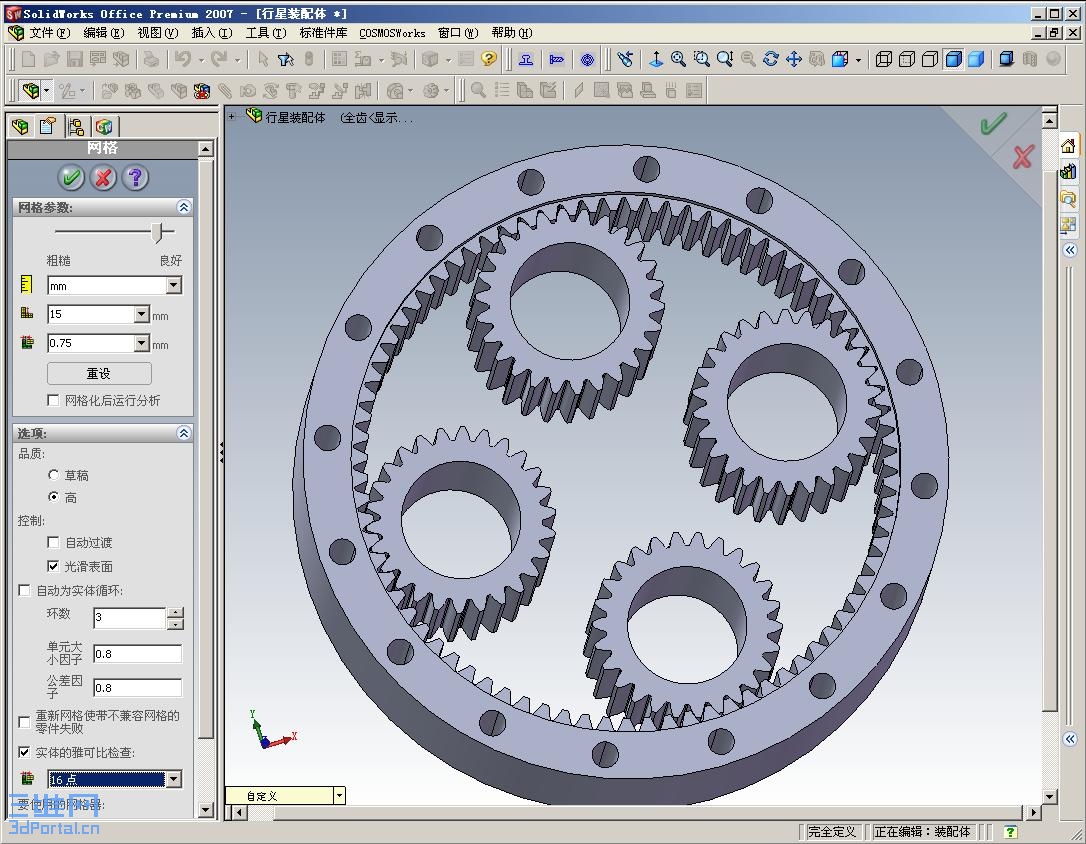Select the Zoom In/Out tool
The height and width of the screenshot is (844, 1086).
724,60
